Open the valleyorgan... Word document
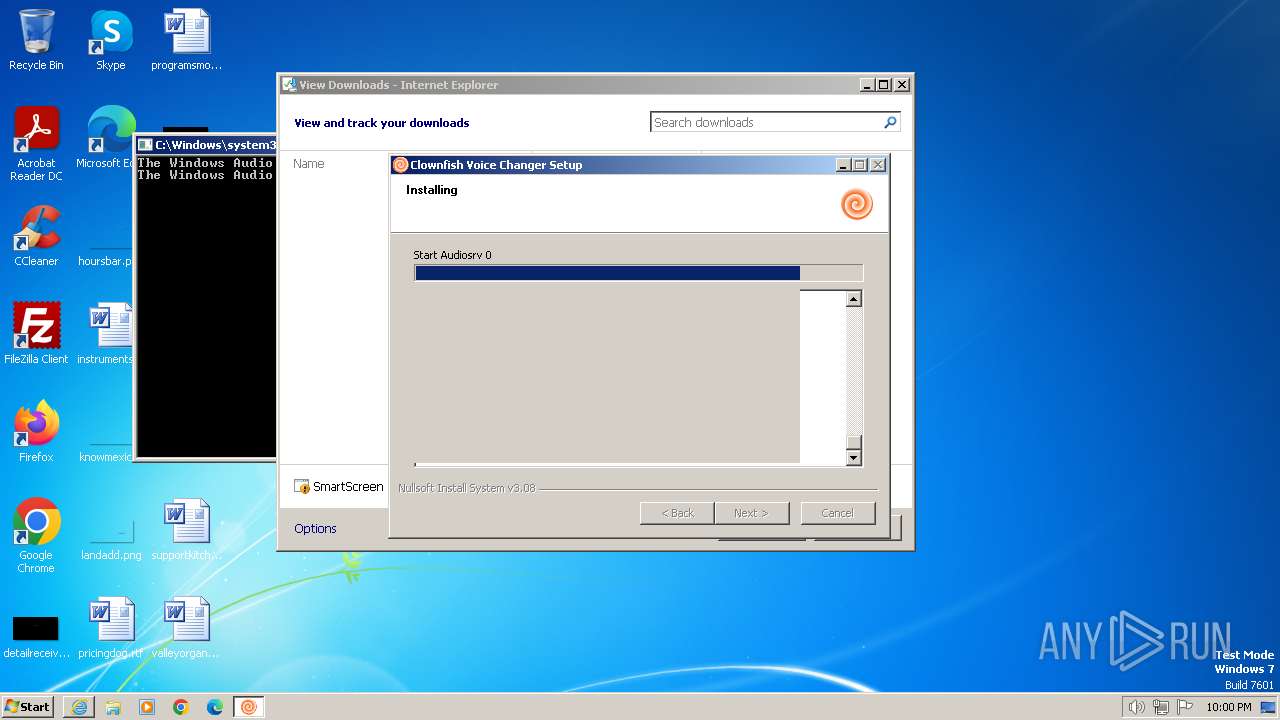This screenshot has width=1280, height=720. [187, 628]
